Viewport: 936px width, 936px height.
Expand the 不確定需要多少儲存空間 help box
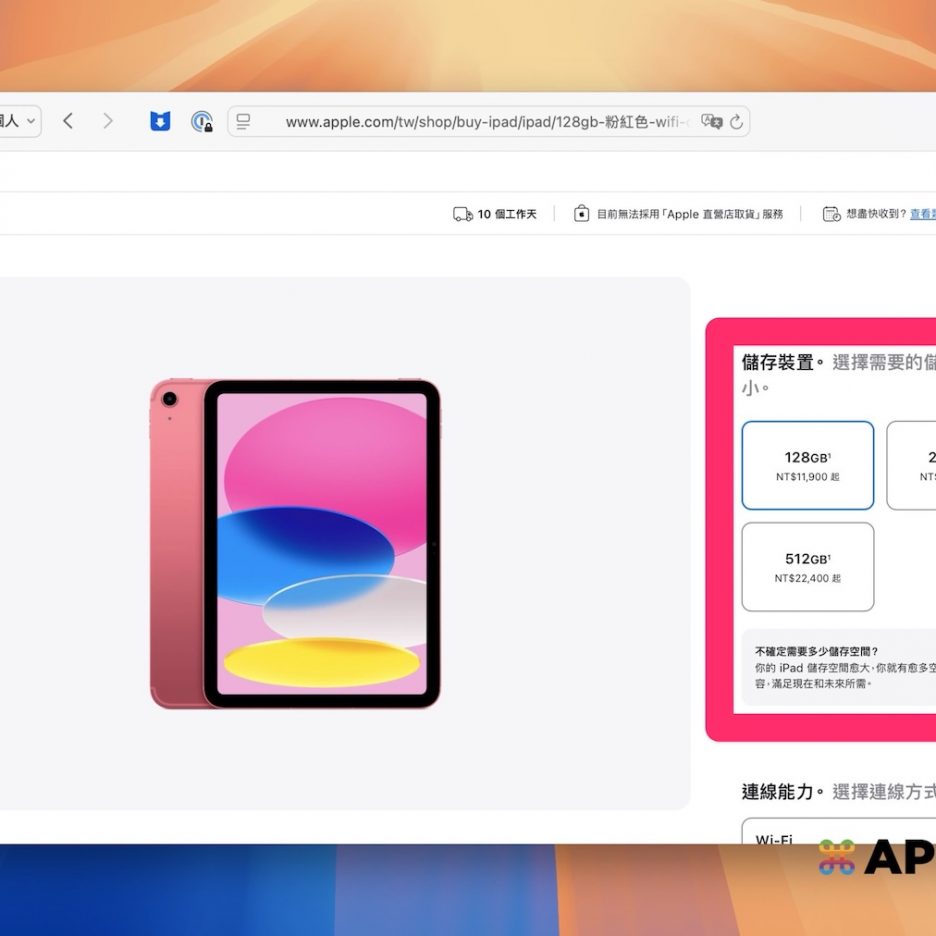(x=838, y=667)
